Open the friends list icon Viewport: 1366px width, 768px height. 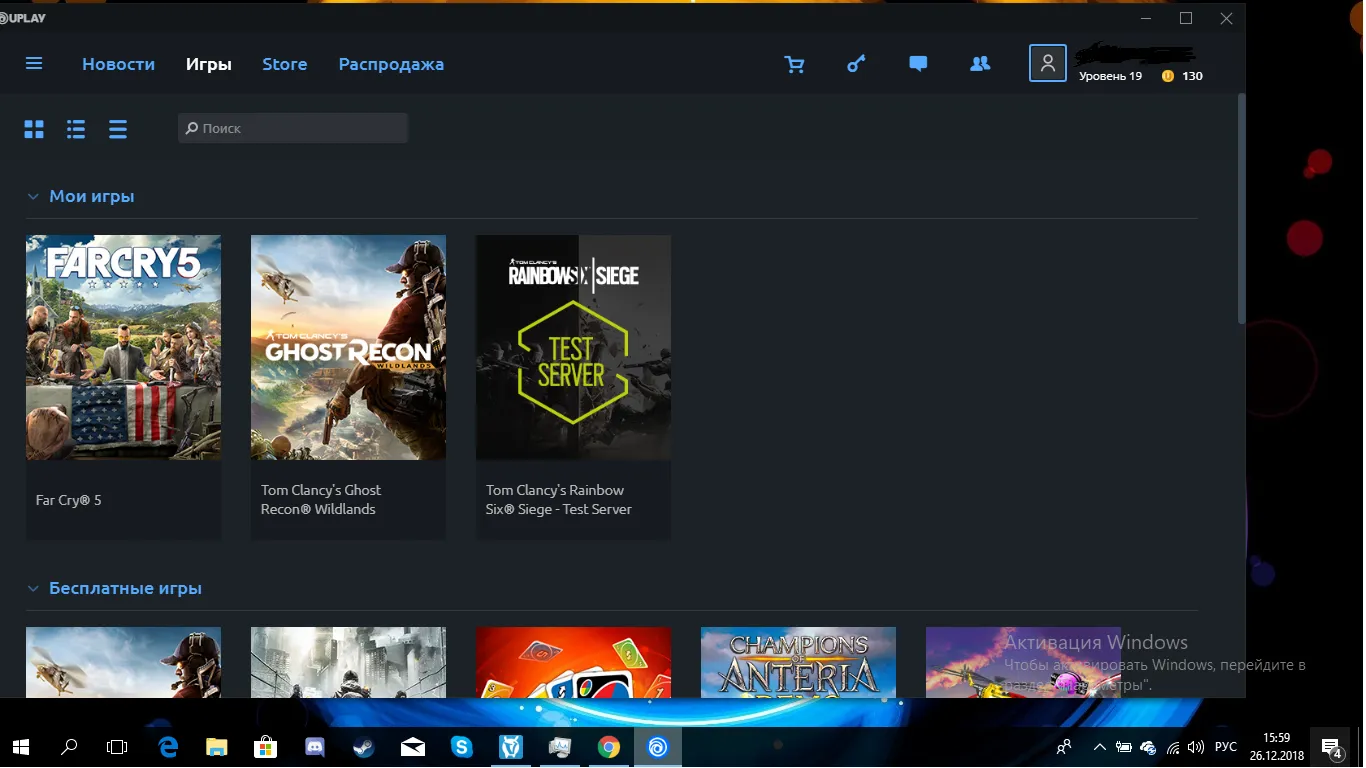980,64
